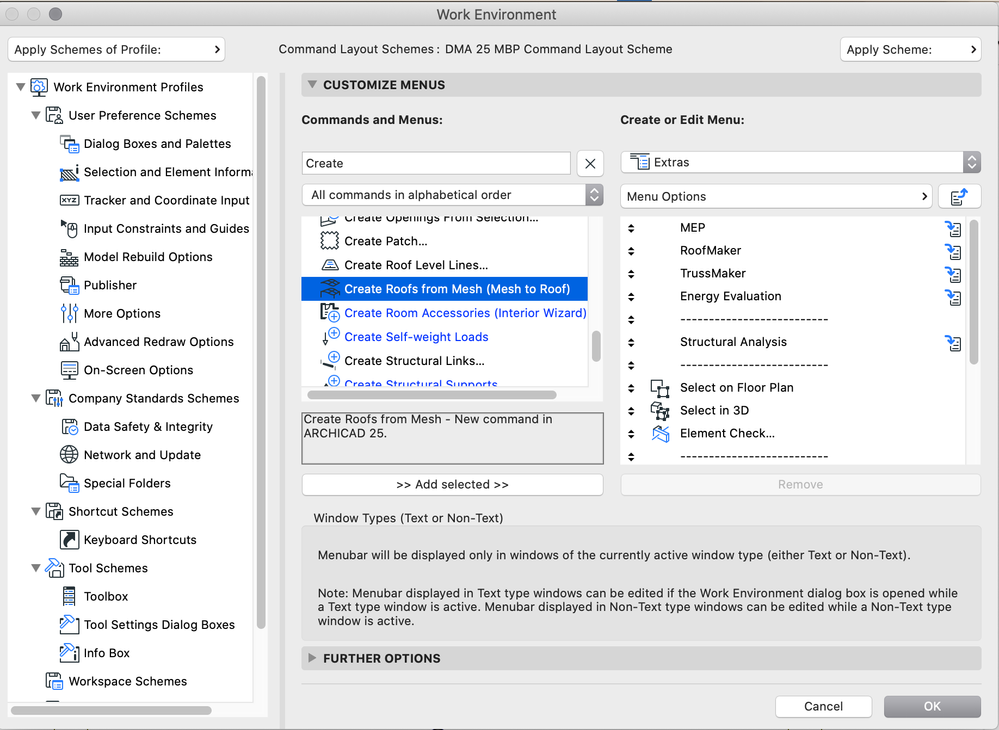Click the menu list vertical scrollbar
This screenshot has height=730, width=999.
point(974,292)
